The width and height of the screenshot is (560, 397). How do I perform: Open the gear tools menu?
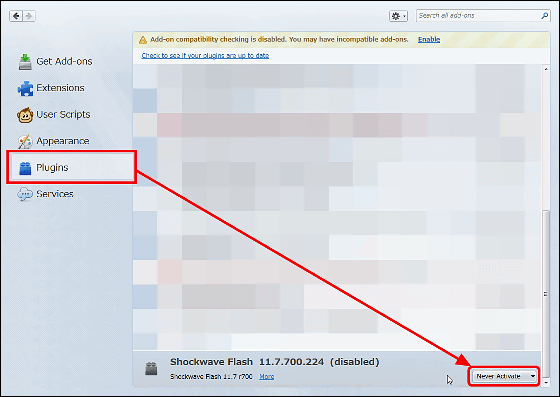(x=398, y=16)
